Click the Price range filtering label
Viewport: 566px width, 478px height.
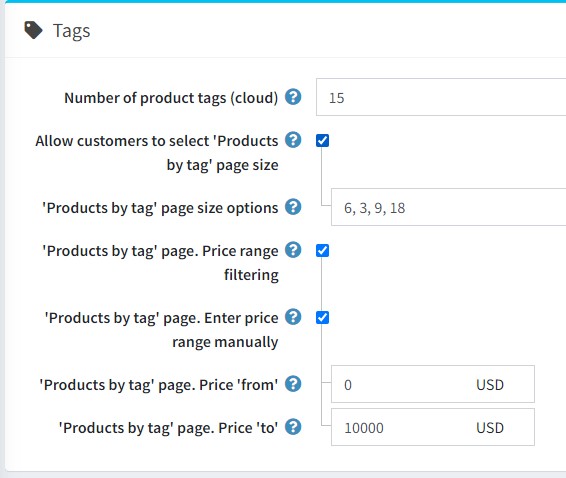(160, 262)
